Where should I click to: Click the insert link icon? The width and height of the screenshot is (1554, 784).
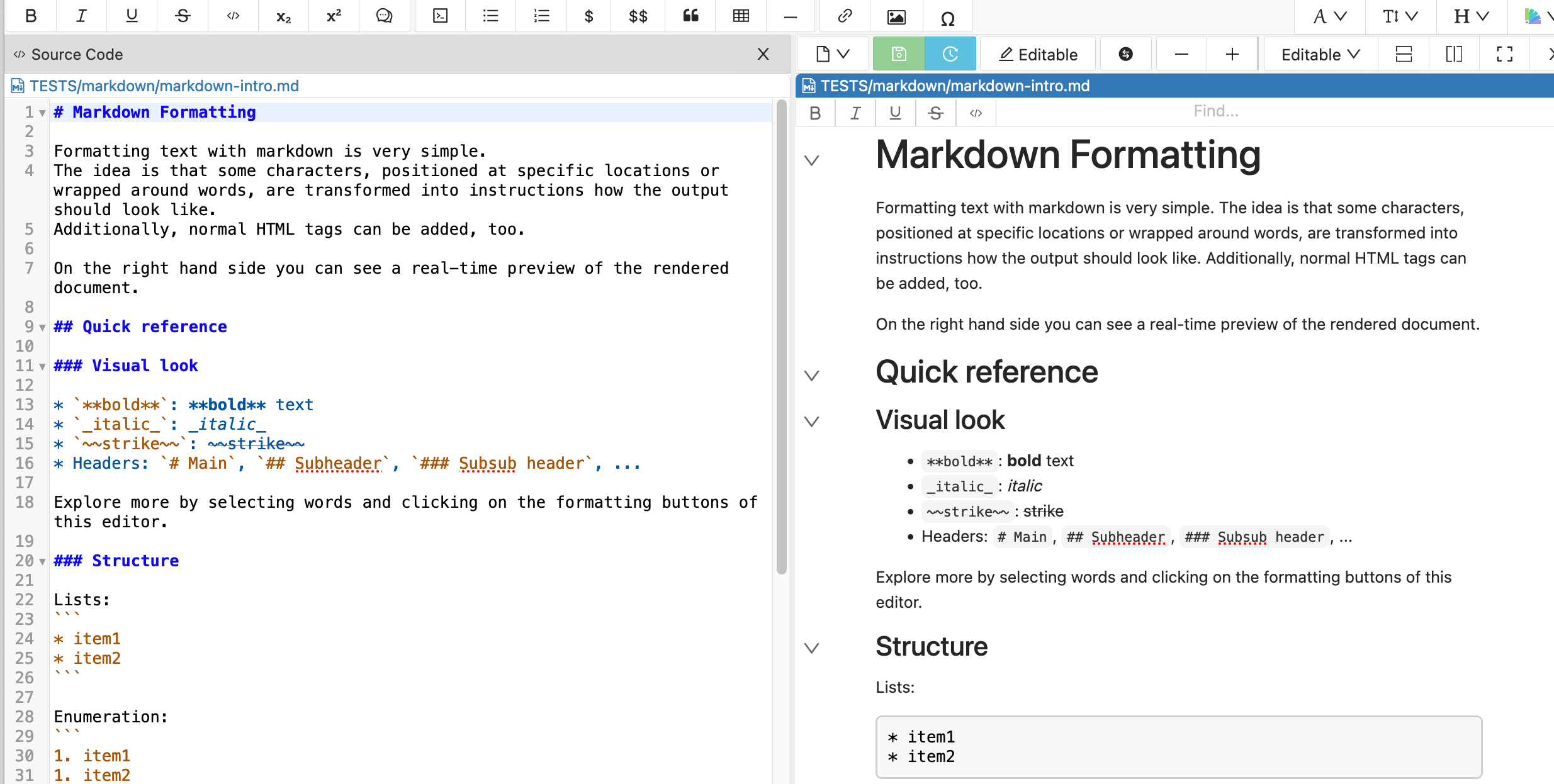click(845, 16)
